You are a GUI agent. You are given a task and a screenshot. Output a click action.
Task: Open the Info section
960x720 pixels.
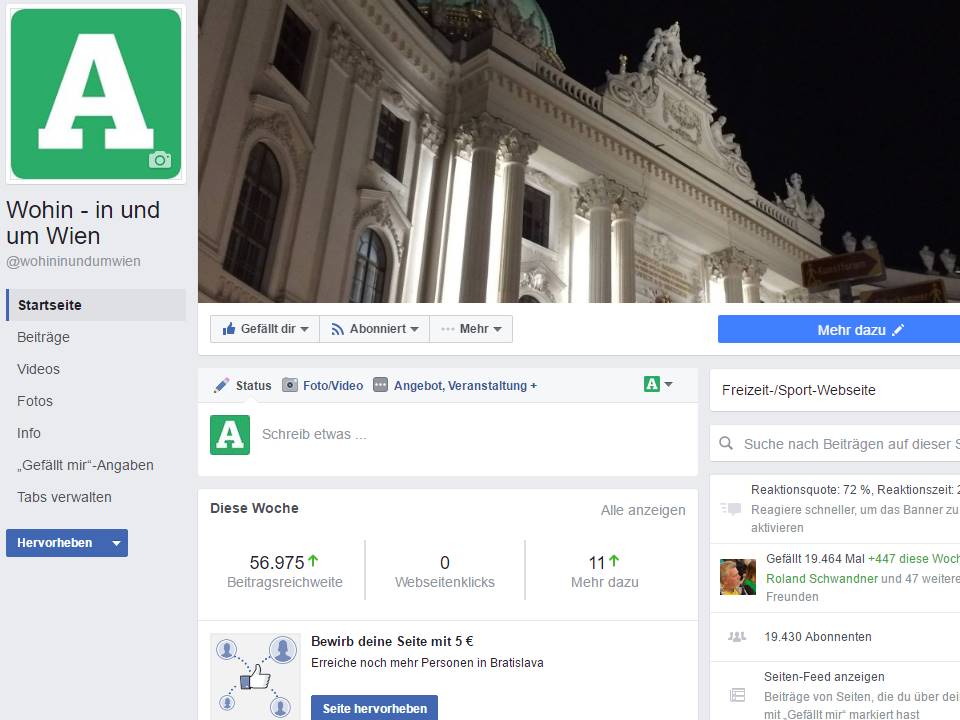coord(29,433)
